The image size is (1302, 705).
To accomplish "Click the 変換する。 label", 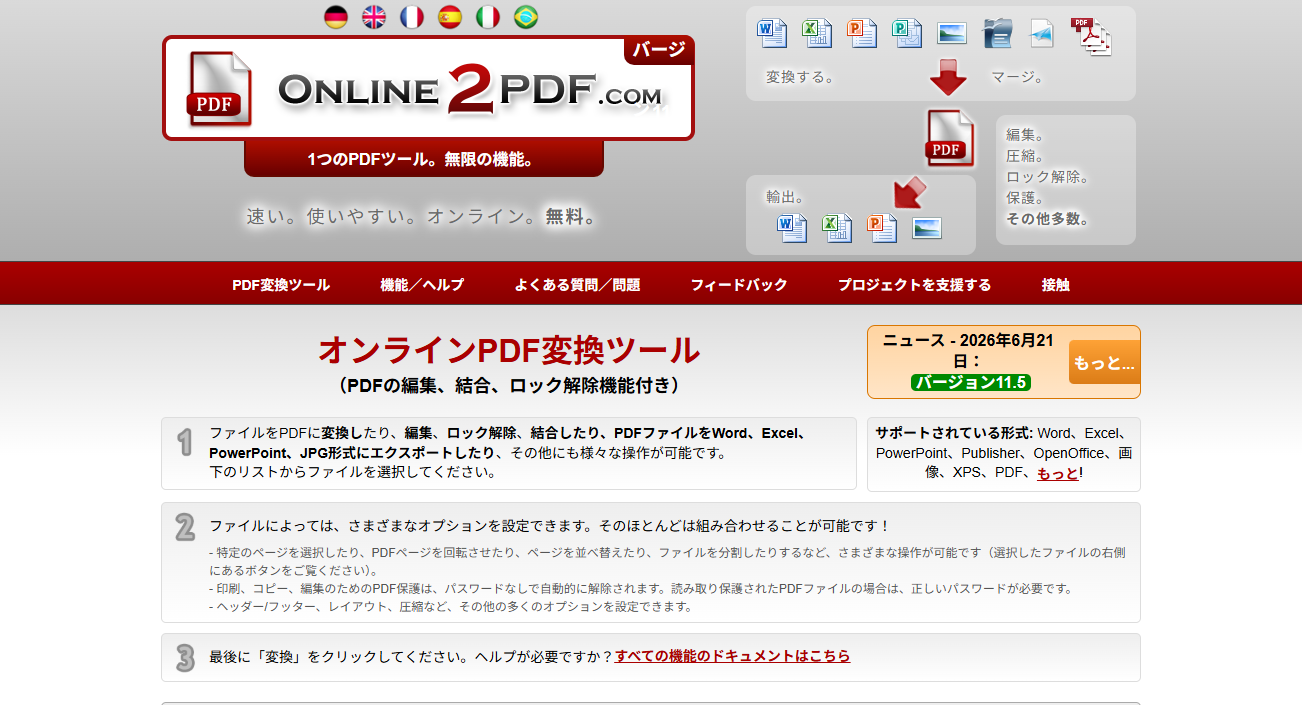I will click(x=800, y=77).
